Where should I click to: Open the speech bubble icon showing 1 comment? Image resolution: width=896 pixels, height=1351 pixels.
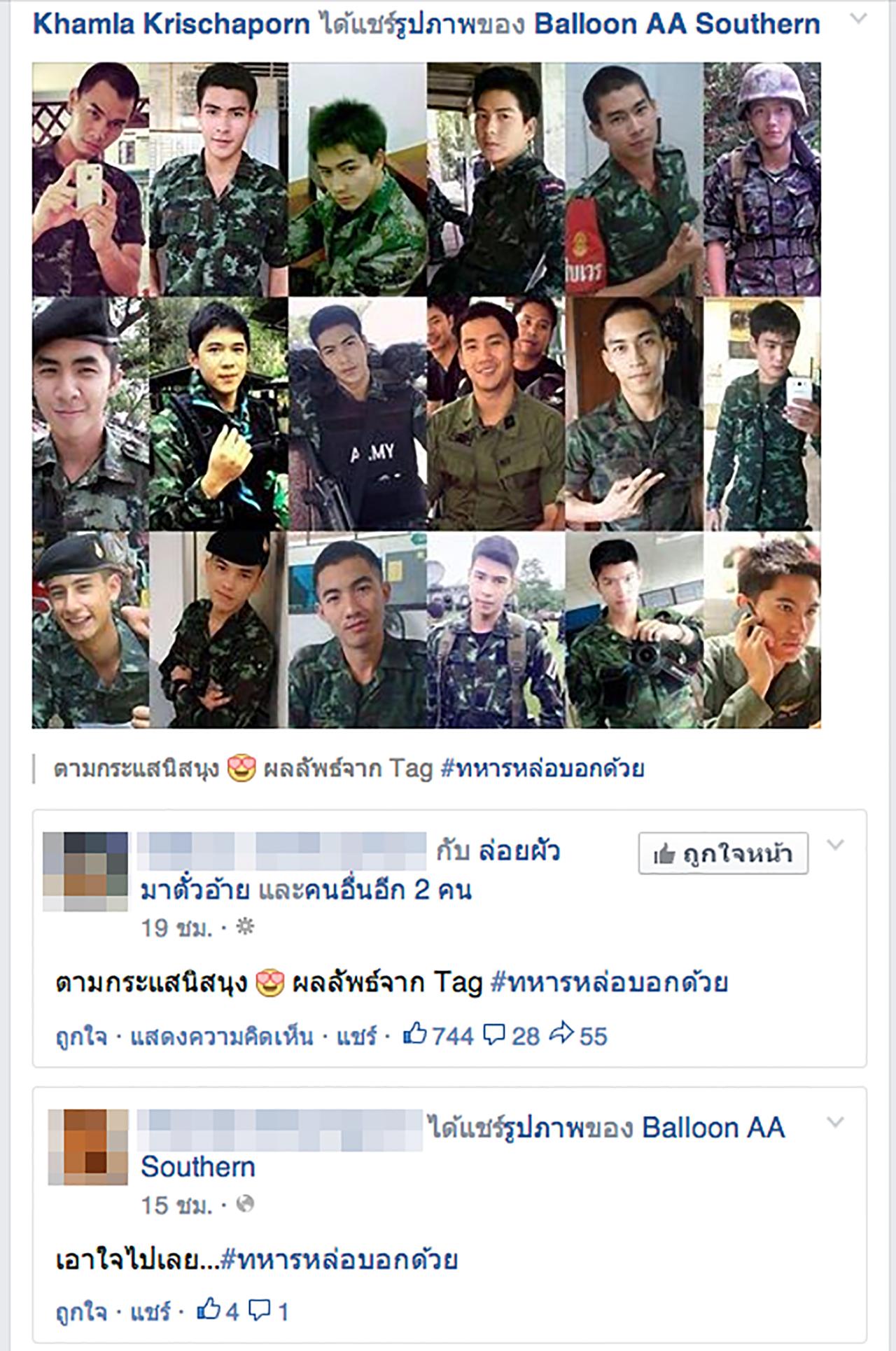(x=259, y=1310)
